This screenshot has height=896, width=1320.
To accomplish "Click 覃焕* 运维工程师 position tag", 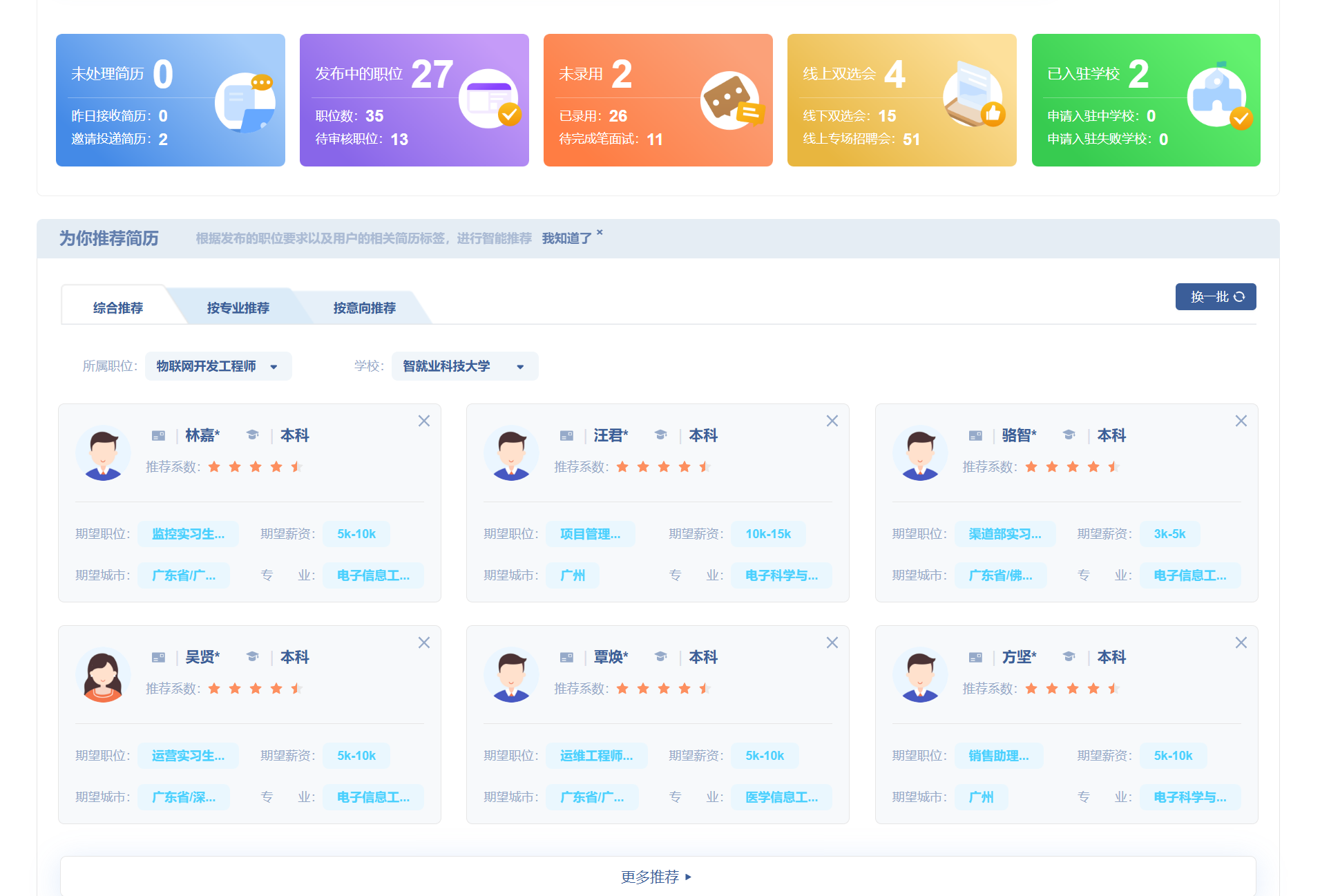I will (x=596, y=756).
